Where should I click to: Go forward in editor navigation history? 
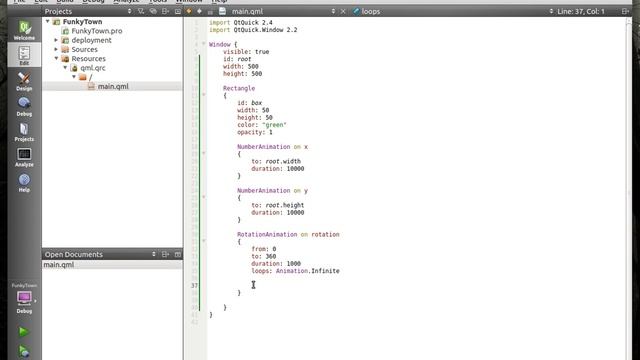coord(200,11)
